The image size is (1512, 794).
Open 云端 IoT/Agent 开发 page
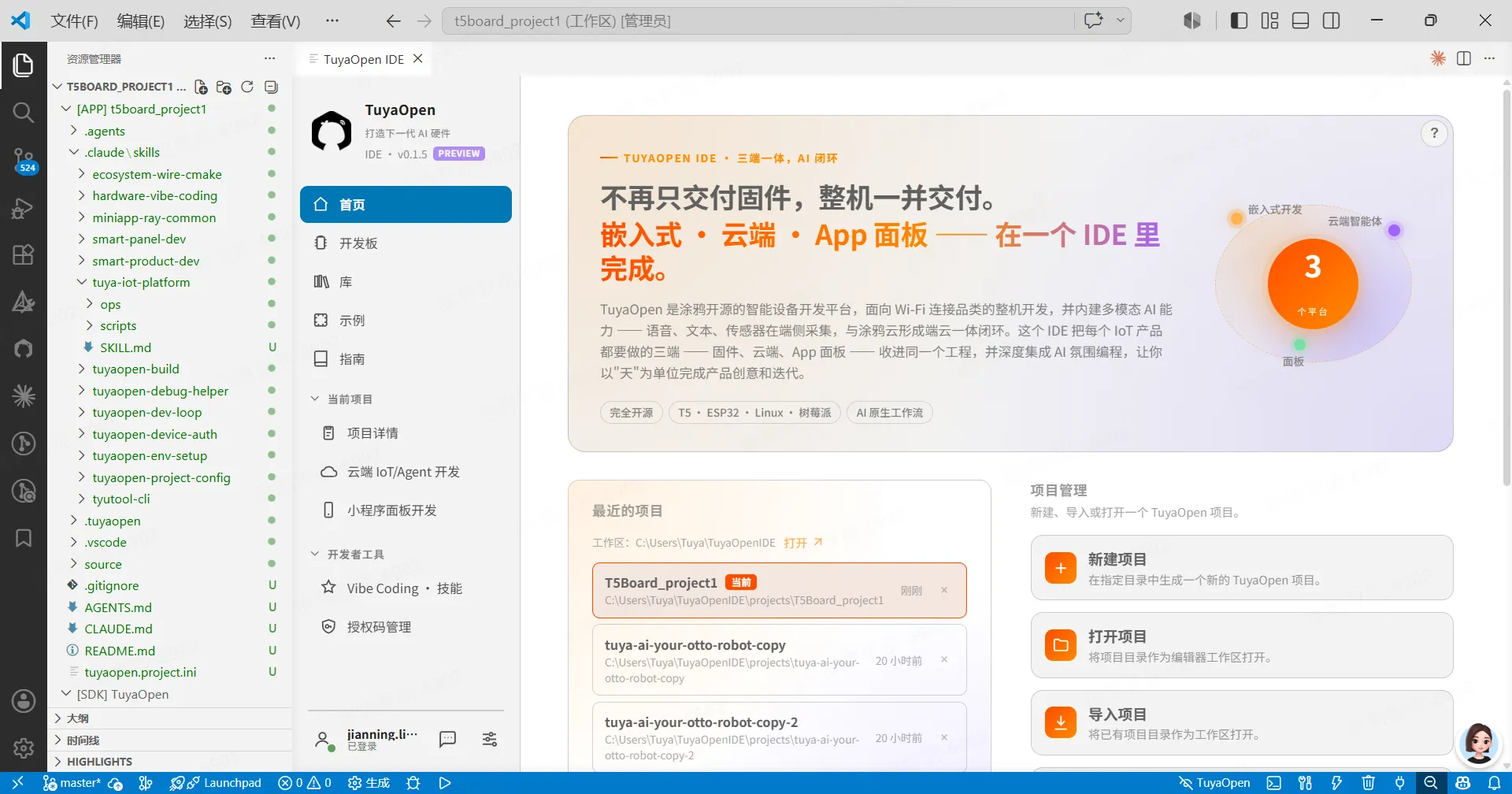point(406,472)
